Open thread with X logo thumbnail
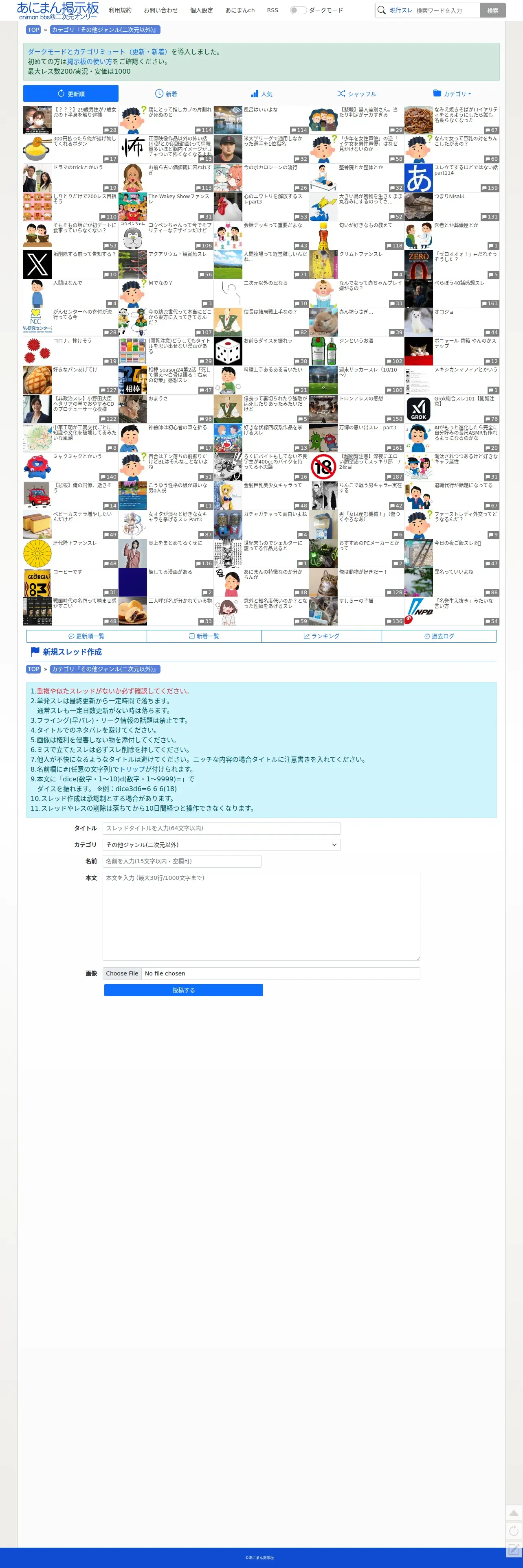523x1568 pixels. pyautogui.click(x=37, y=264)
